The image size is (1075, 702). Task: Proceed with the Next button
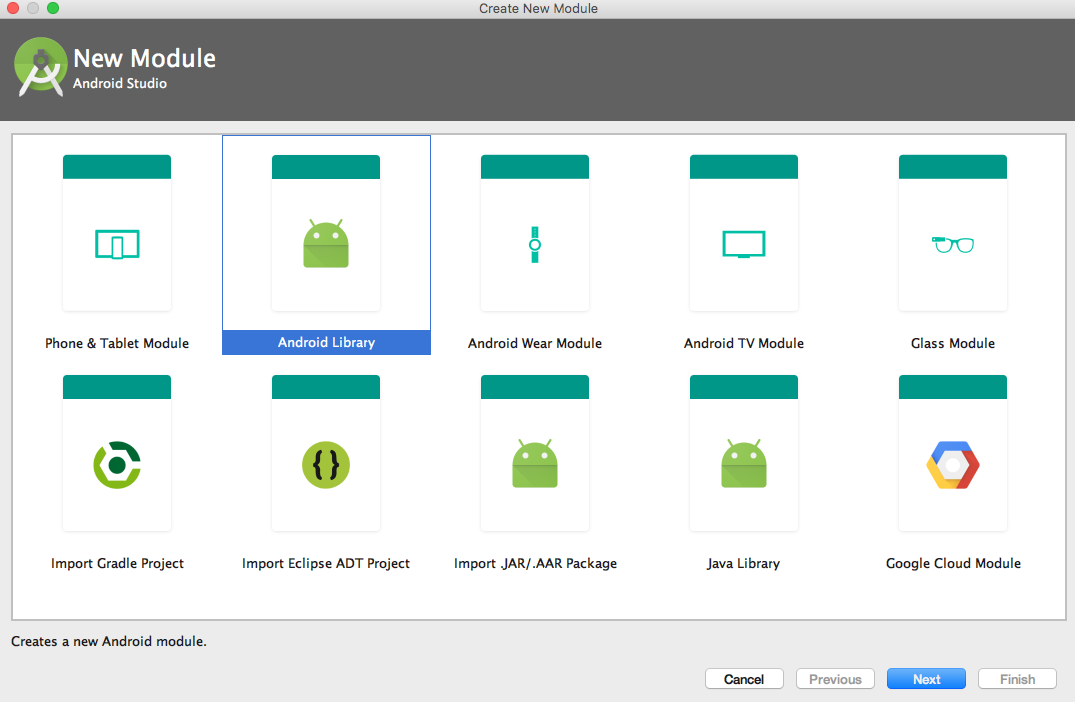tap(926, 679)
